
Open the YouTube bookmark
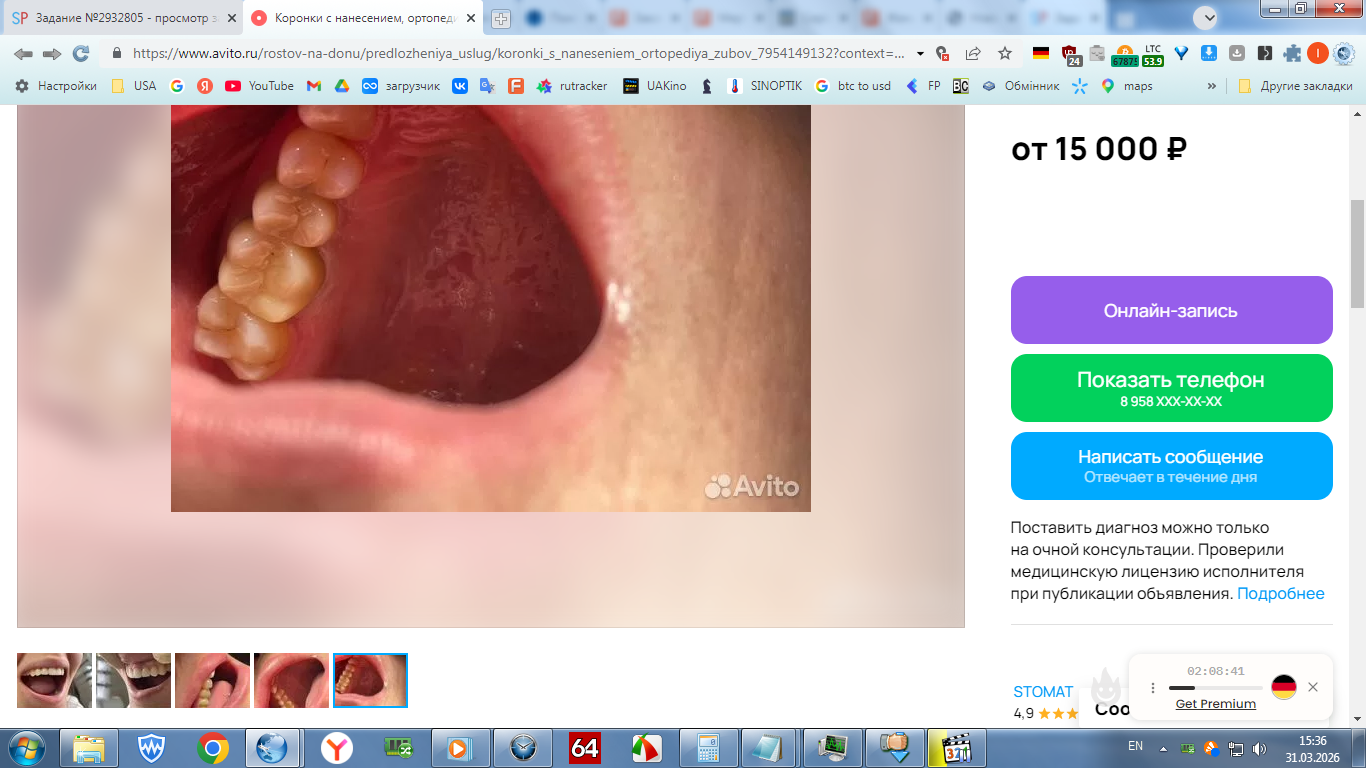coord(260,86)
